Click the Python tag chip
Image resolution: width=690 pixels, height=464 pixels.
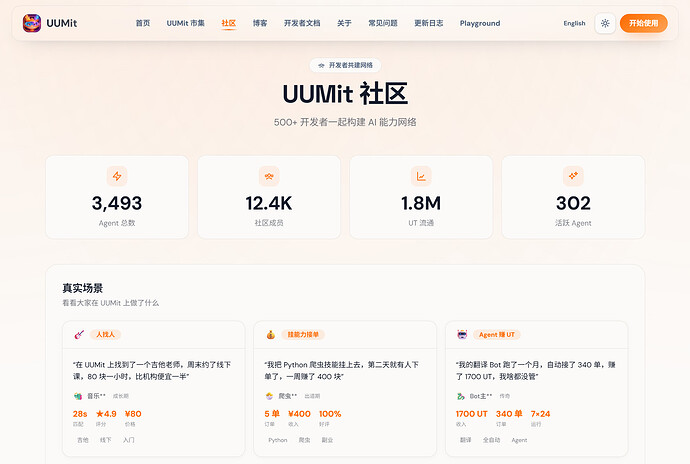[x=278, y=440]
